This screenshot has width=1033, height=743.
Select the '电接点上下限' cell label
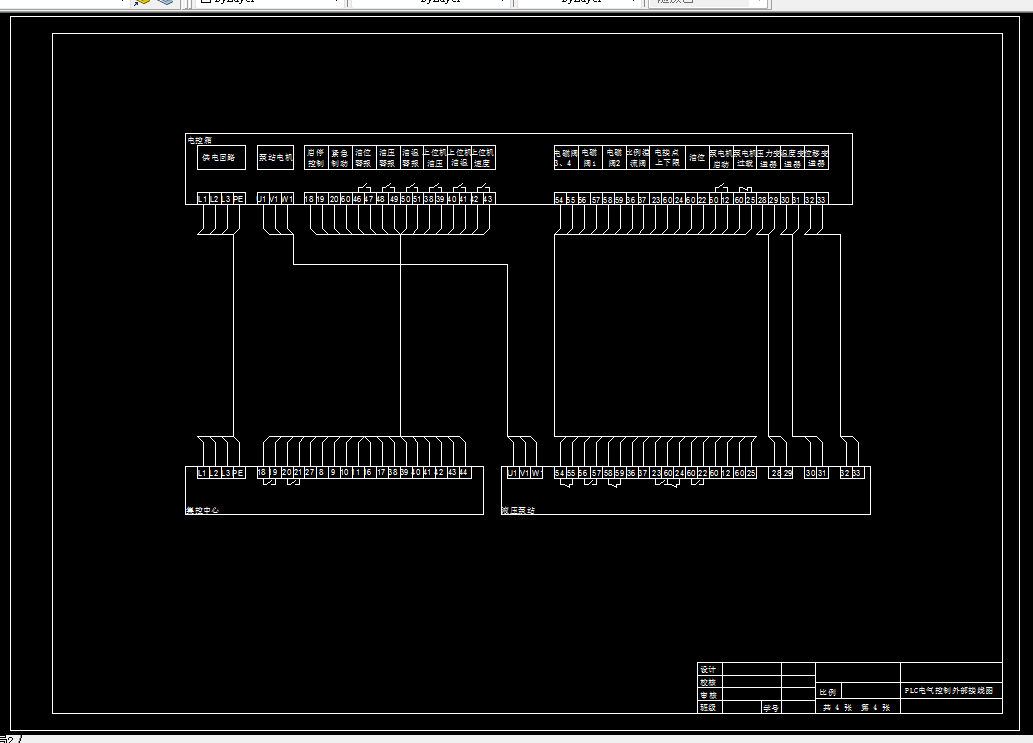[x=667, y=158]
